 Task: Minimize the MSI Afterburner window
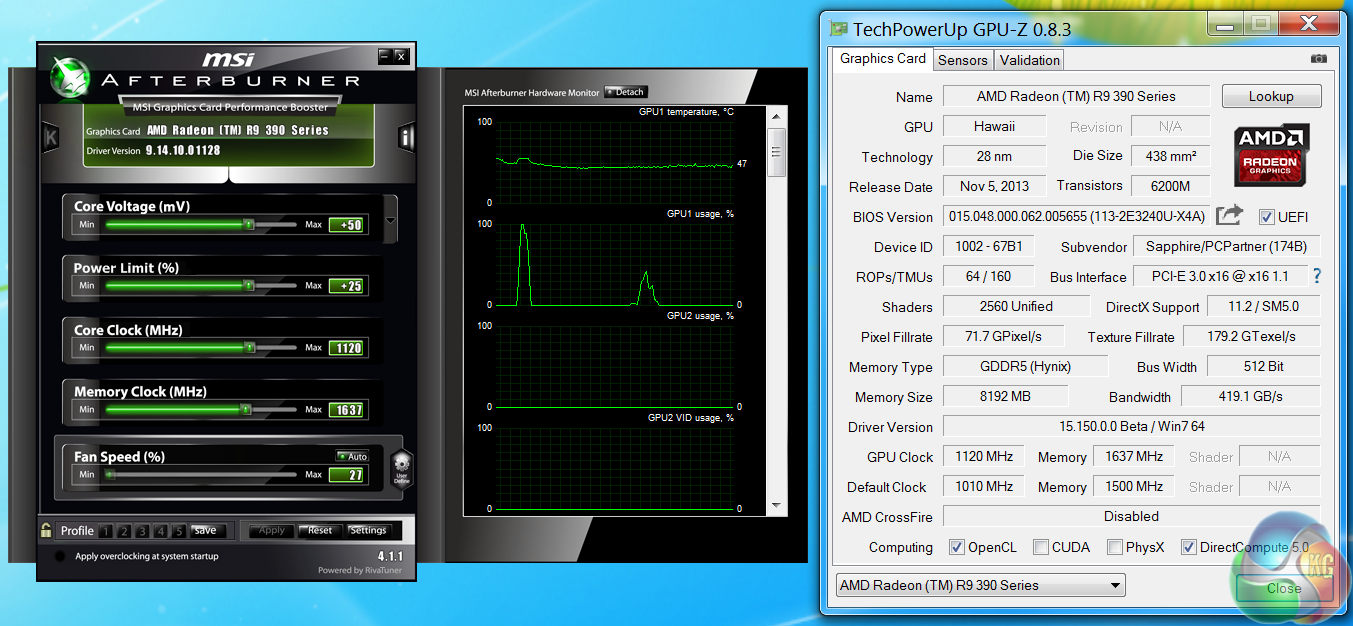(x=385, y=56)
